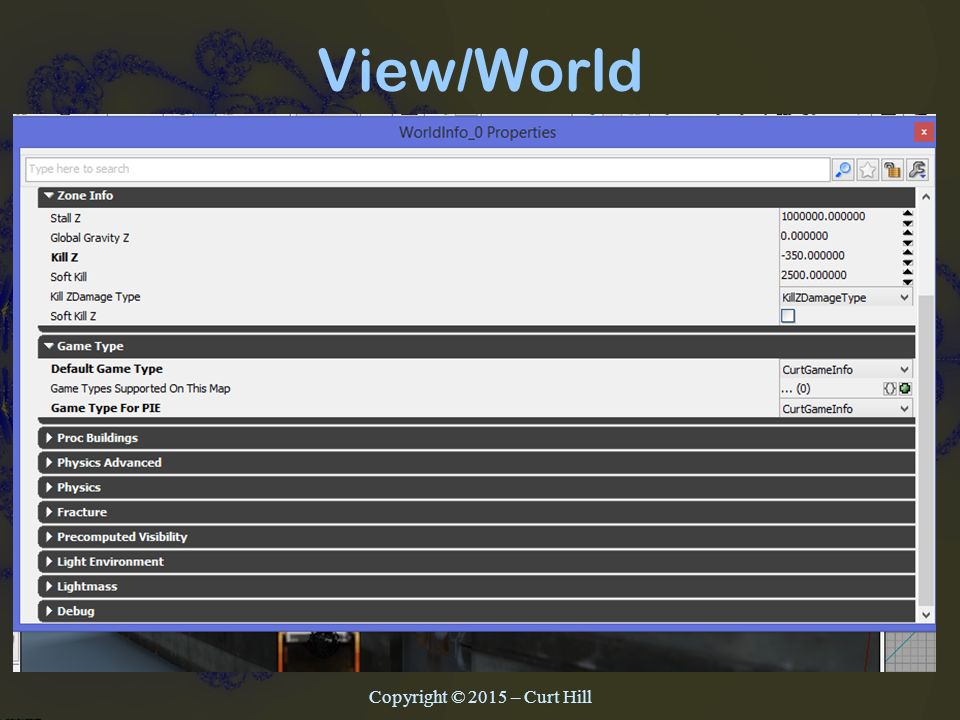Toggle the favorites star icon

click(x=868, y=170)
